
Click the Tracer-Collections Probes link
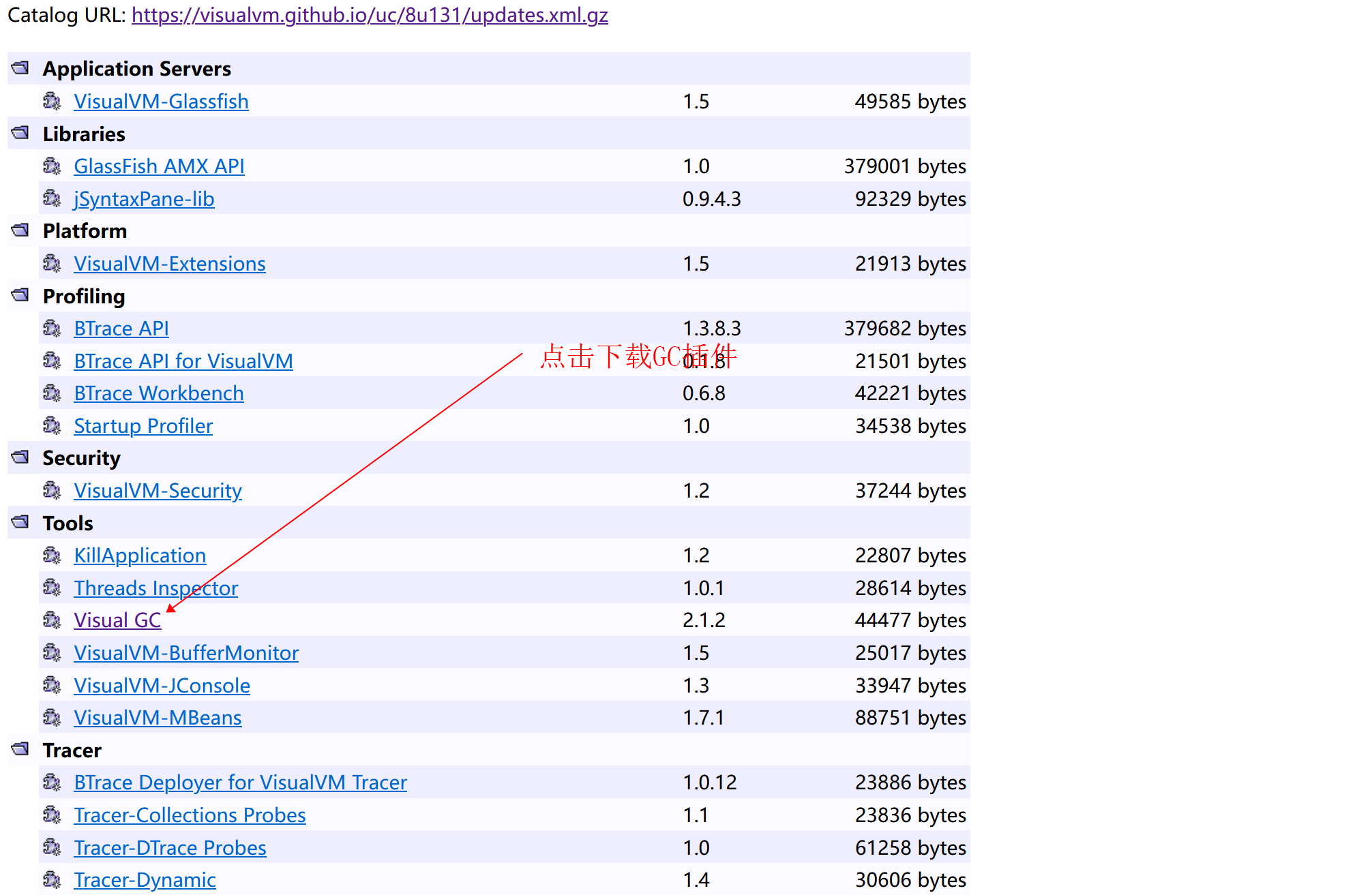pyautogui.click(x=190, y=815)
